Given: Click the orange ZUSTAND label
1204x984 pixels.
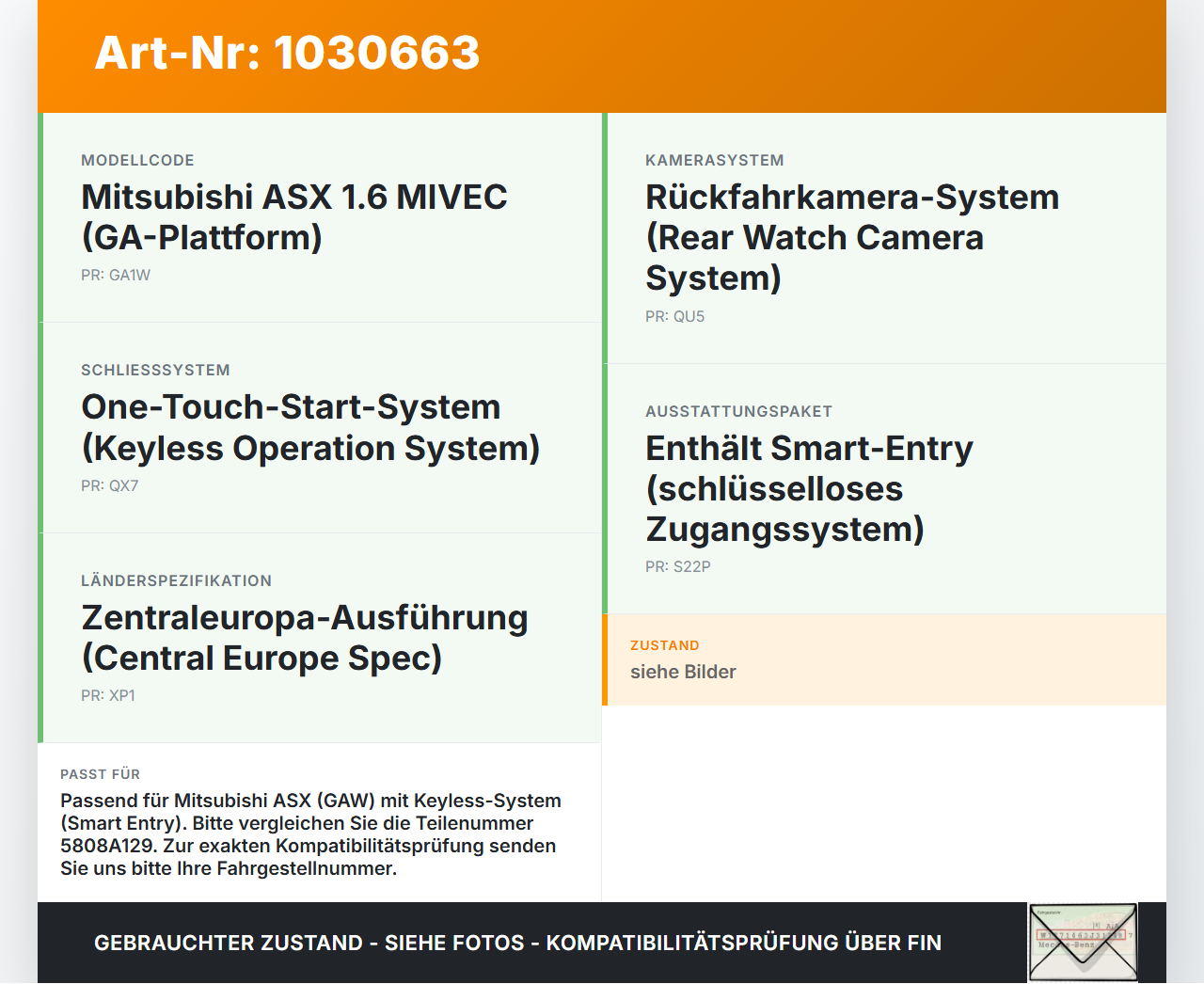Looking at the screenshot, I should [664, 645].
